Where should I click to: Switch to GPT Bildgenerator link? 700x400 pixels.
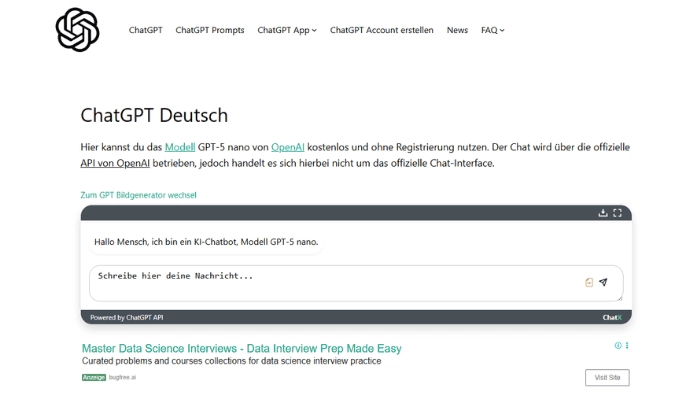(x=138, y=195)
